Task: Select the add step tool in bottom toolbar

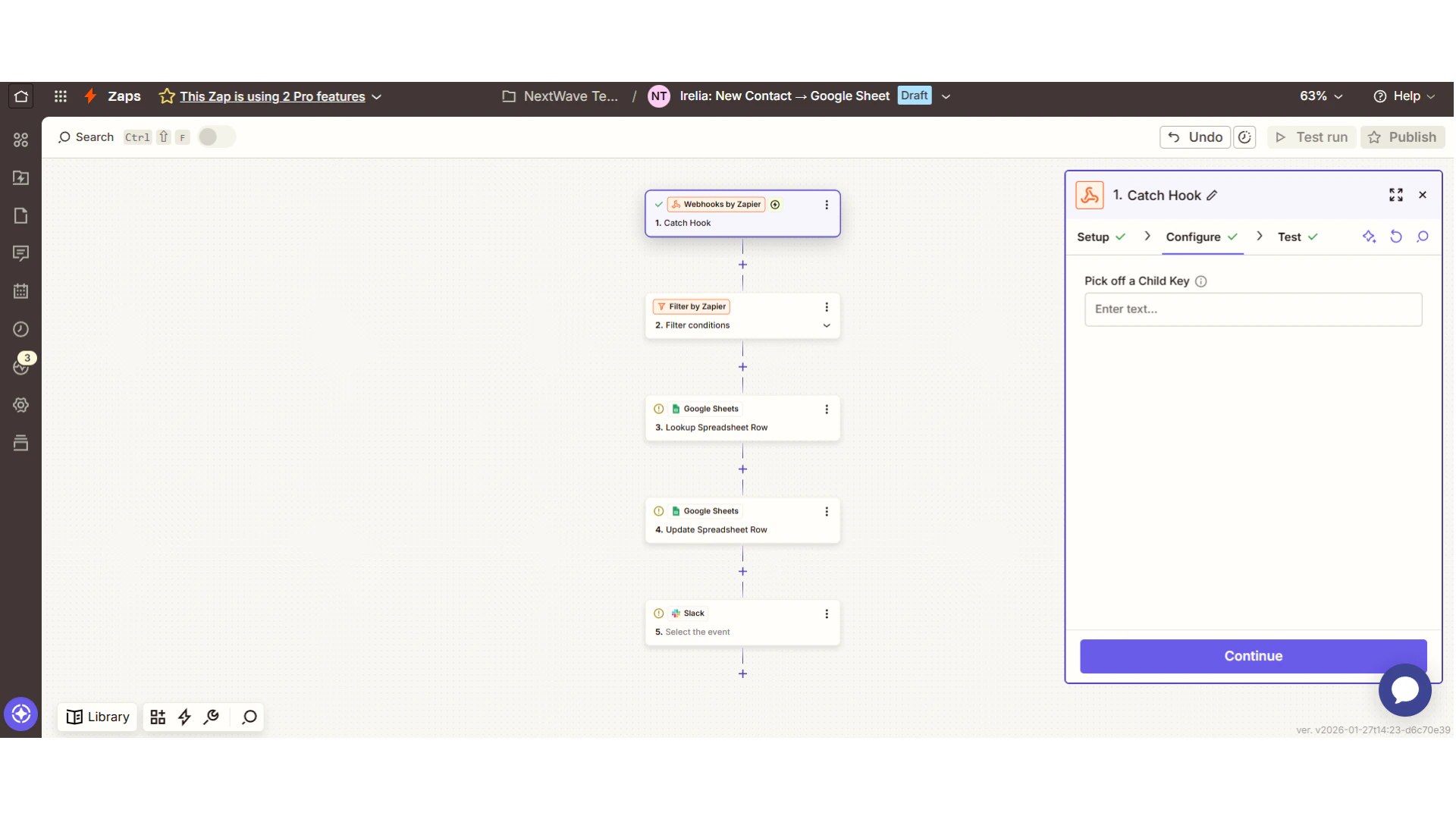Action: tap(157, 717)
